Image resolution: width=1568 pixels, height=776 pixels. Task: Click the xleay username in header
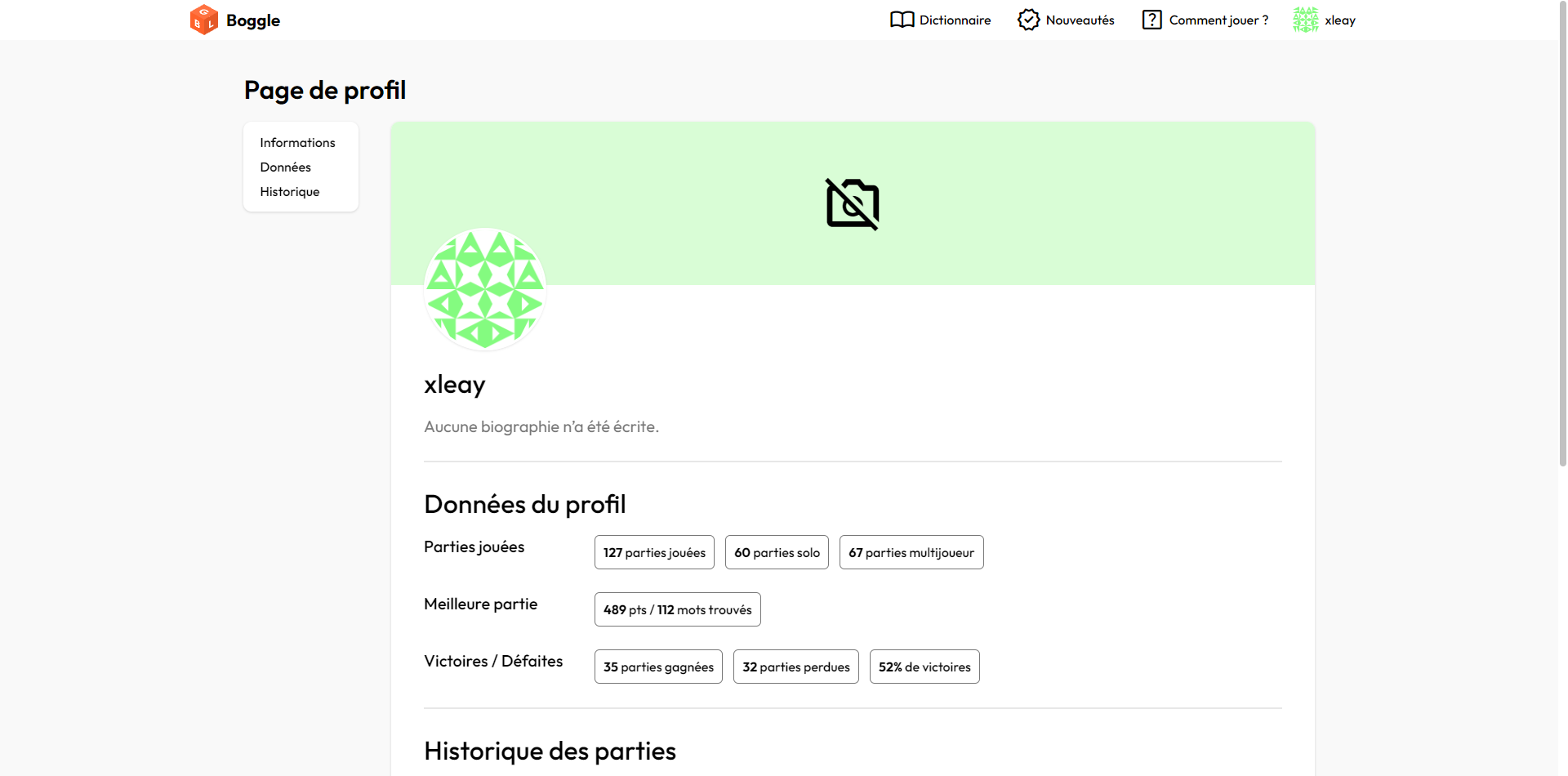(x=1339, y=20)
